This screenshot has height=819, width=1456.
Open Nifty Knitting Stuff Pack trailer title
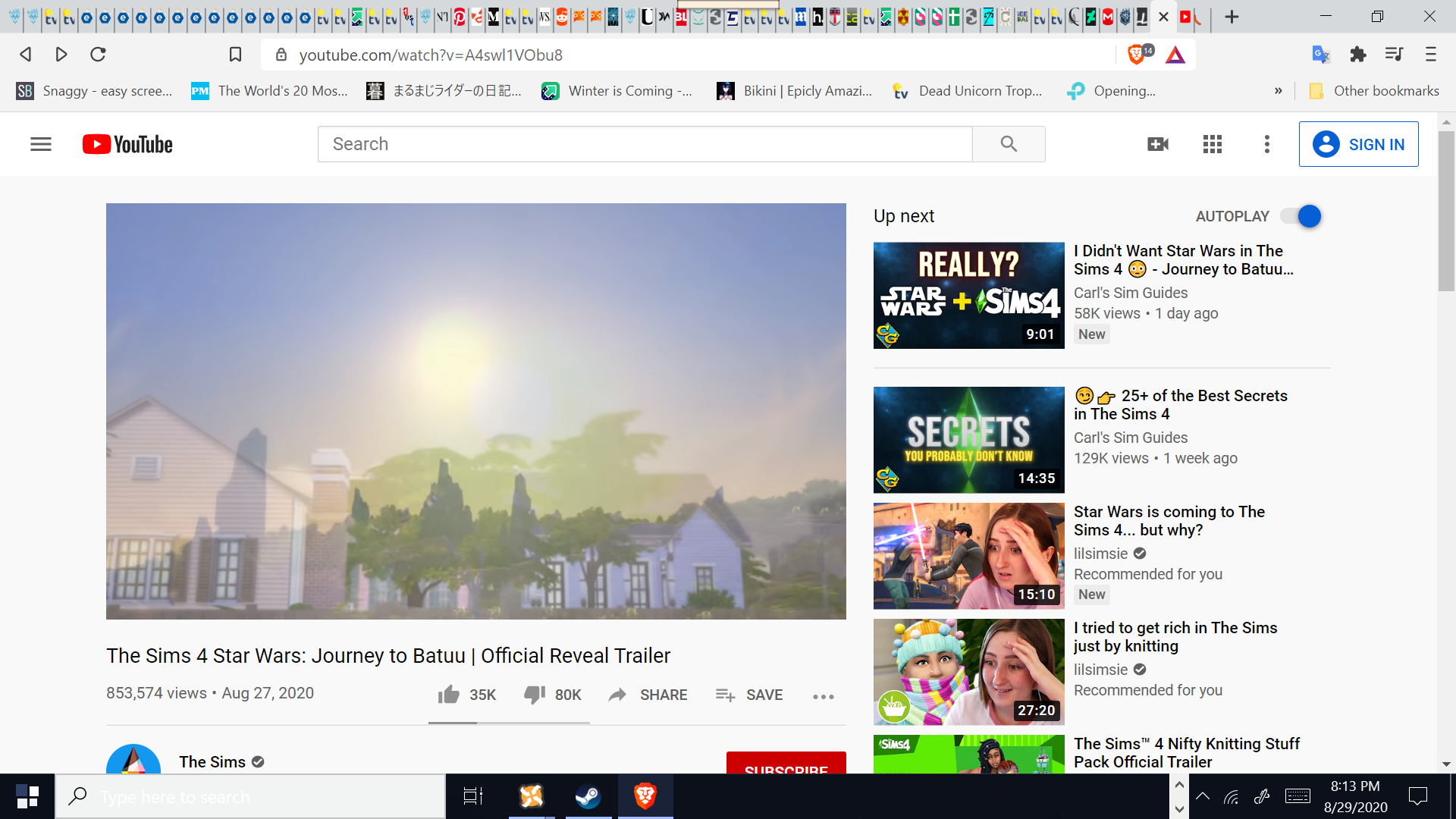point(1187,753)
